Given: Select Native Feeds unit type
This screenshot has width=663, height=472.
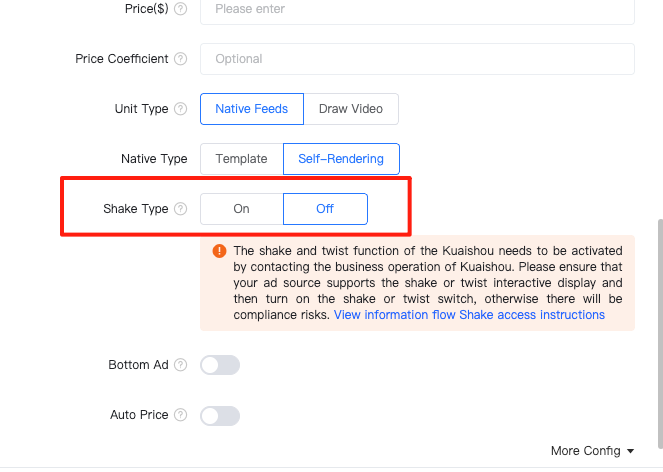Looking at the screenshot, I should coord(252,109).
